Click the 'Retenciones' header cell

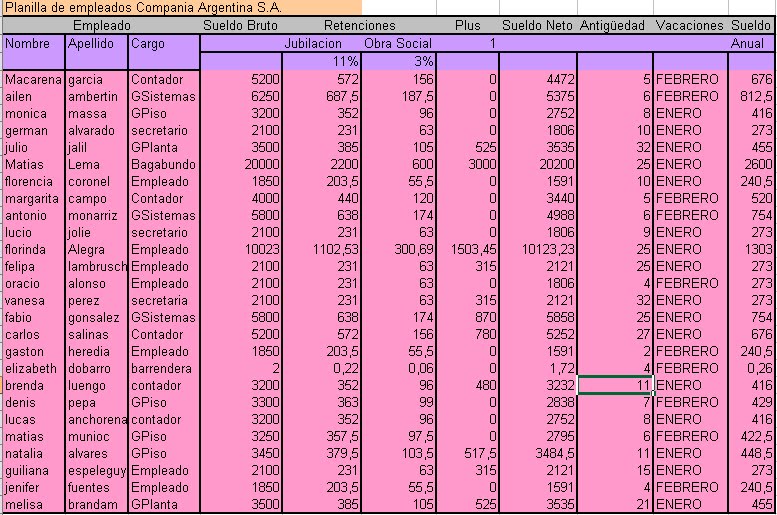[359, 25]
